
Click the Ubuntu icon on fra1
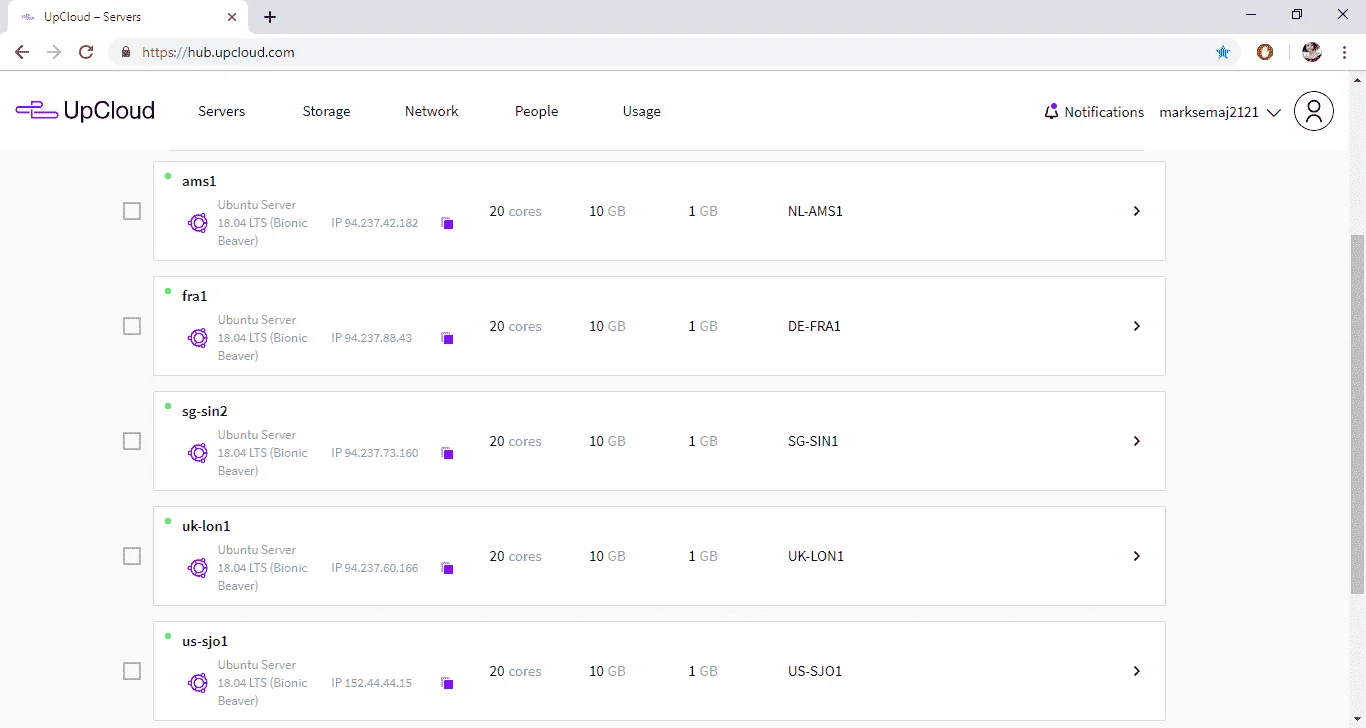[198, 338]
